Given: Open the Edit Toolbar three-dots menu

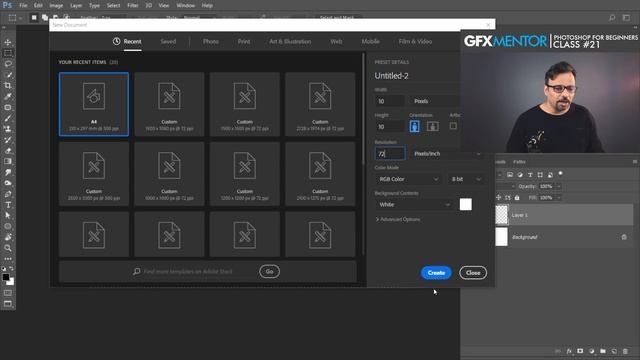Looking at the screenshot, I should (x=8, y=259).
